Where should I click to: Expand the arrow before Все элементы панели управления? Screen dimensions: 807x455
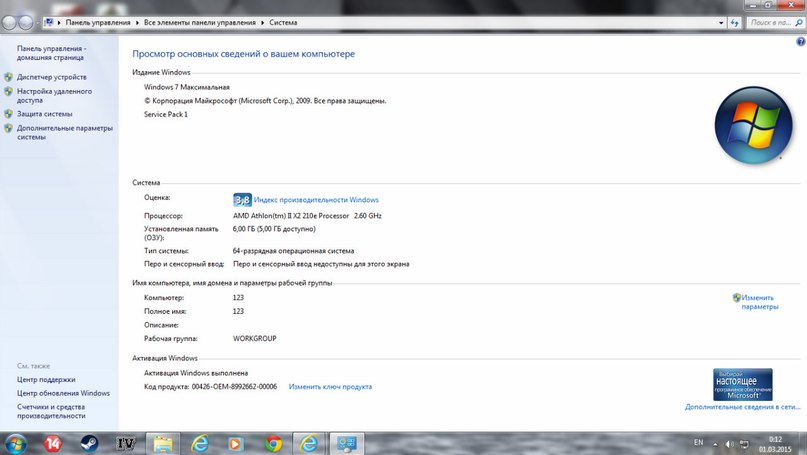pos(137,23)
